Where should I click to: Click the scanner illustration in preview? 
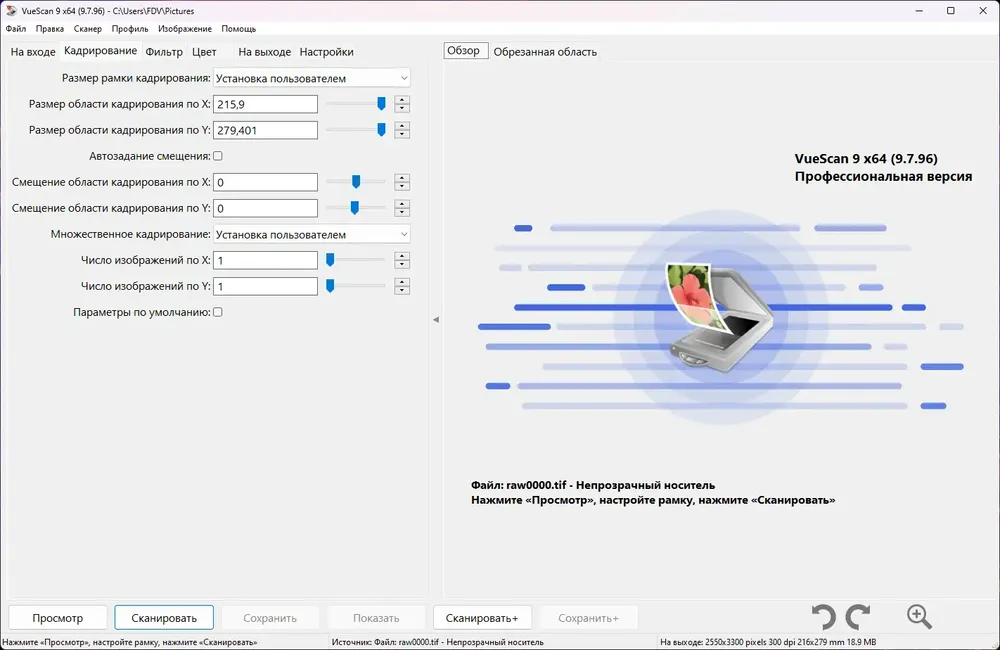(719, 317)
